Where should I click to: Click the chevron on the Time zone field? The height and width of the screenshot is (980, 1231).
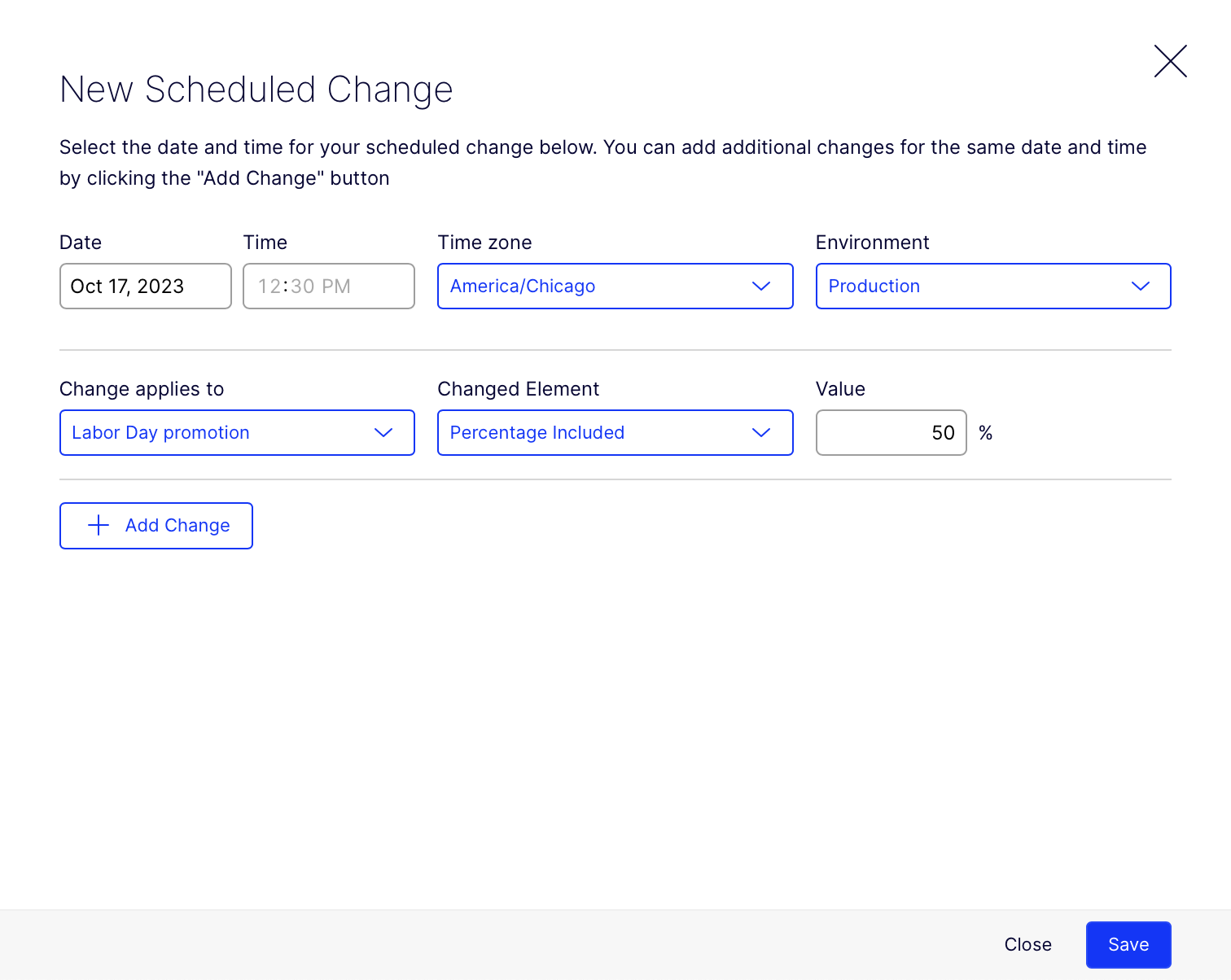(x=762, y=286)
